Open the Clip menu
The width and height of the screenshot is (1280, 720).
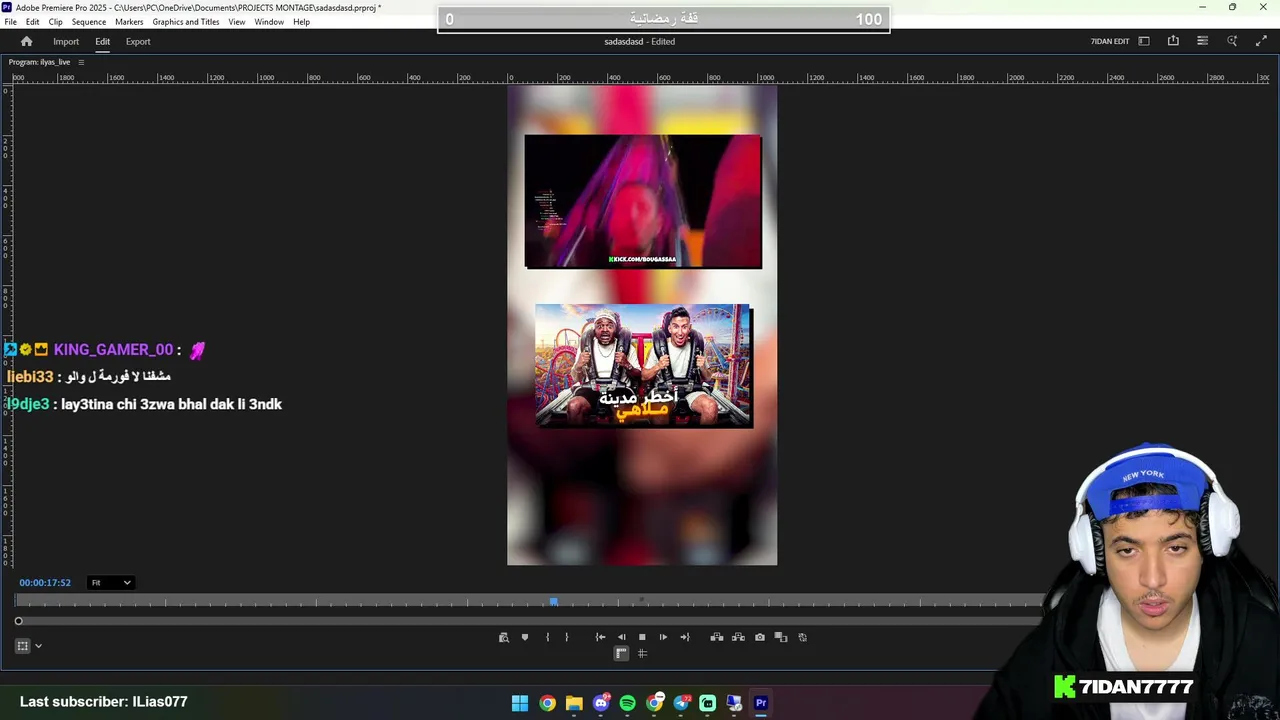tap(56, 22)
